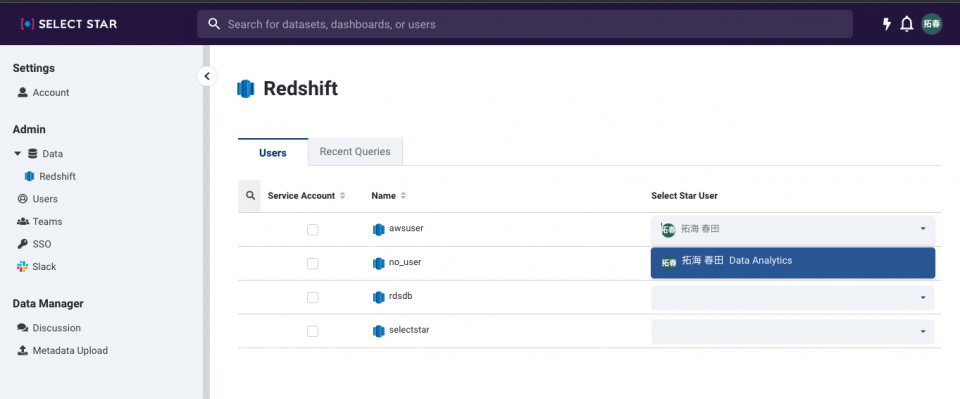
Task: Click the Redshift icon next to awsuser
Action: (x=378, y=229)
